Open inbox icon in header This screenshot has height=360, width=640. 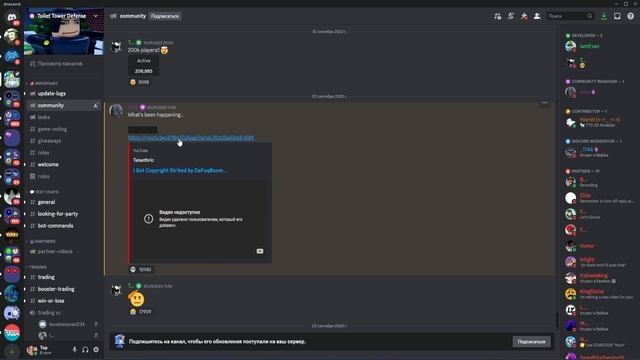tap(617, 16)
